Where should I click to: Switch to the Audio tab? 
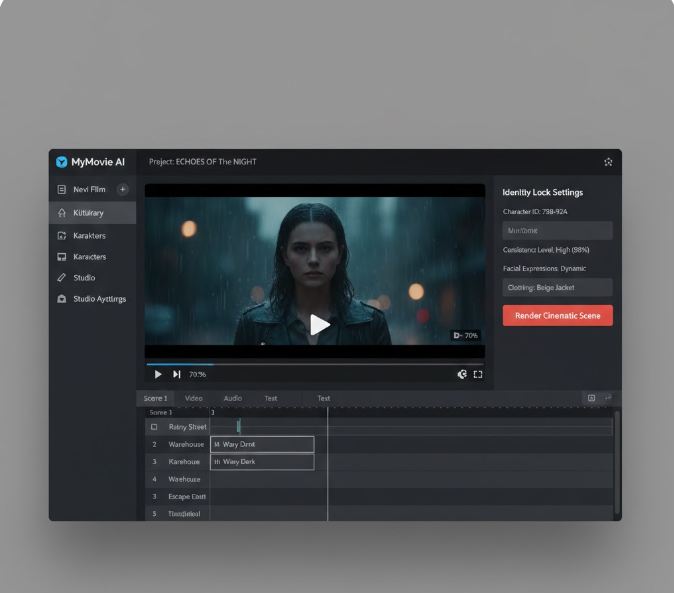click(233, 398)
